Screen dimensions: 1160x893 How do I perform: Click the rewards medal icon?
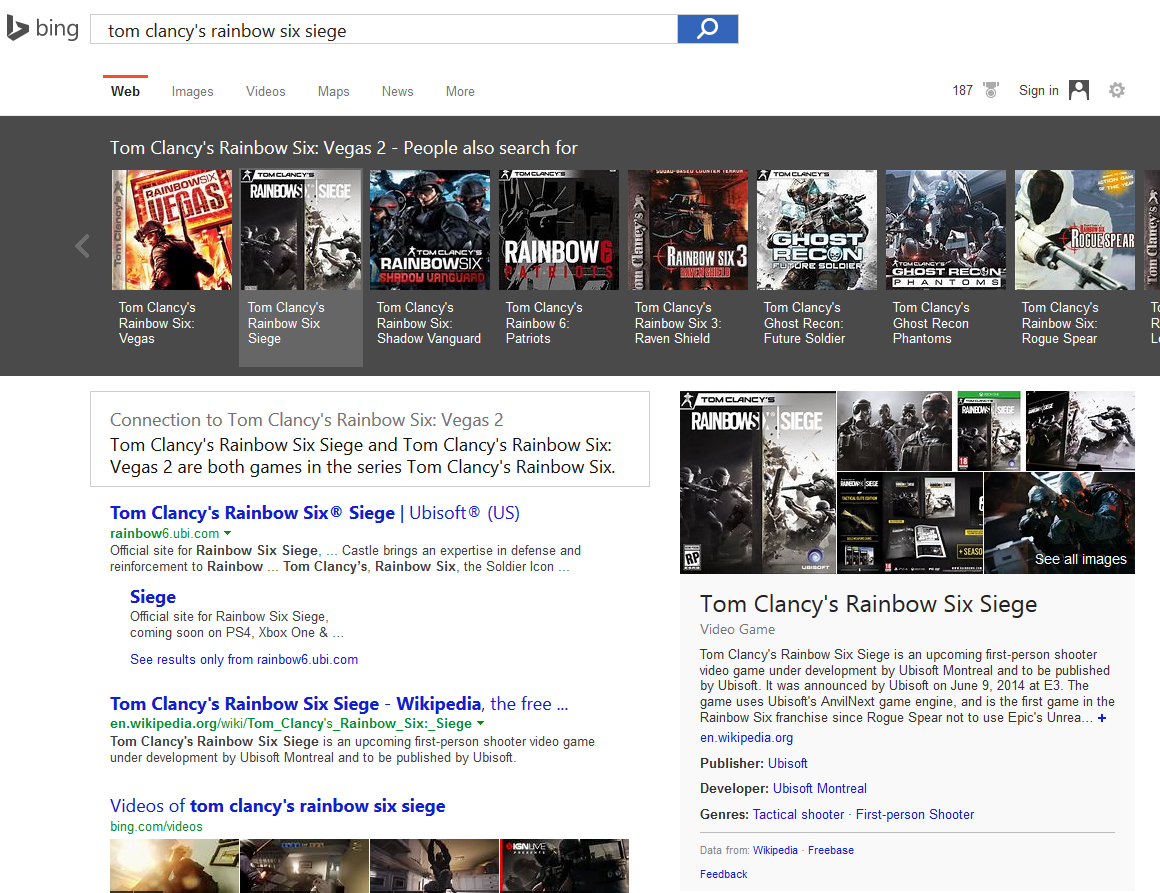991,90
